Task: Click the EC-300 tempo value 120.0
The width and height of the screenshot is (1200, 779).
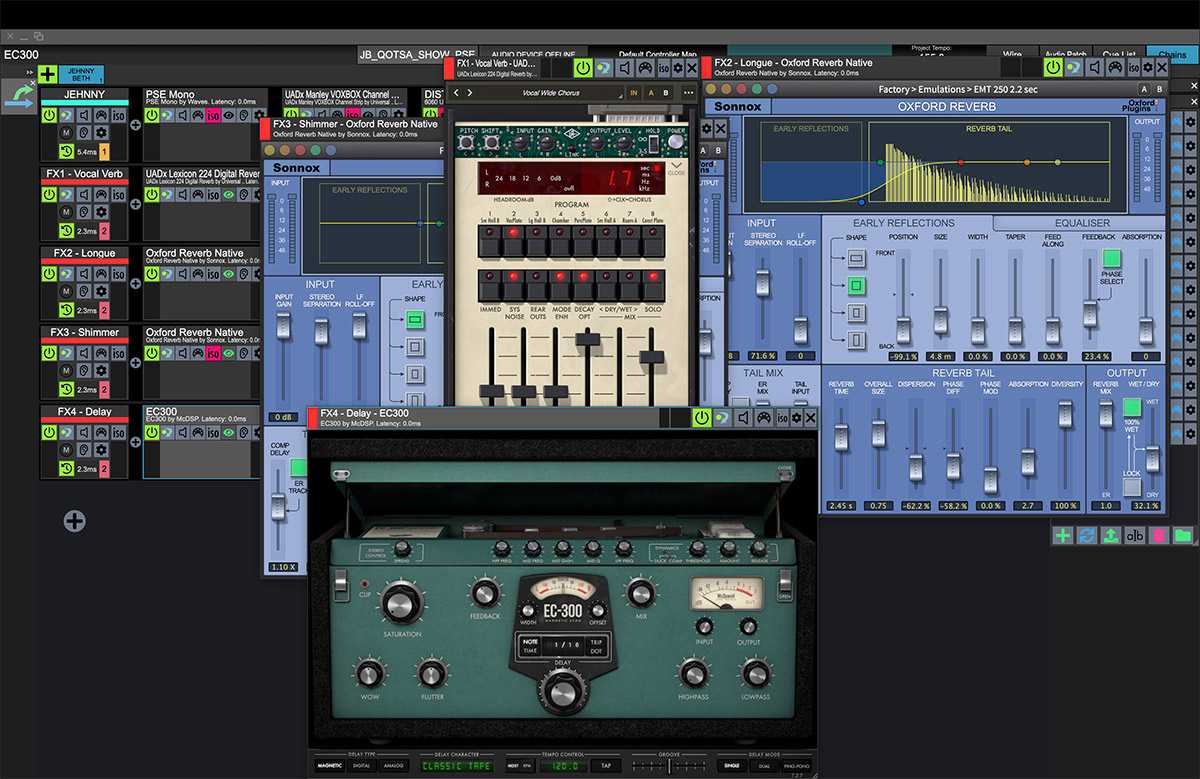Action: 563,766
